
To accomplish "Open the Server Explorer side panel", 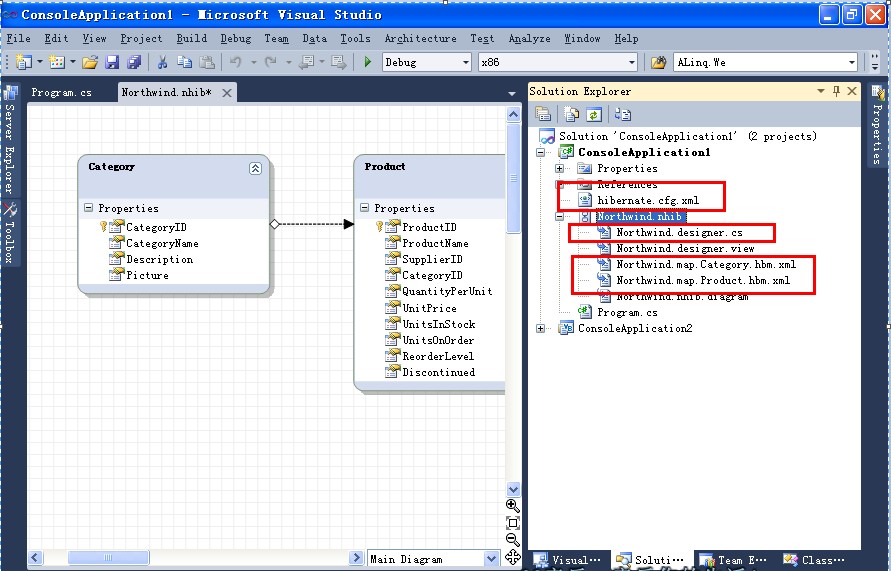I will pos(10,139).
